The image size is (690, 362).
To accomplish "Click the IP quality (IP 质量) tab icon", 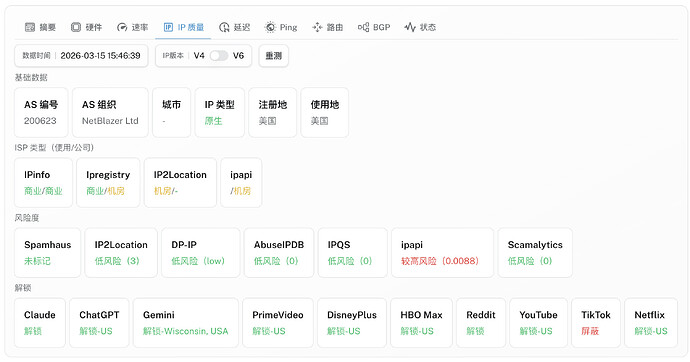I will 168,27.
